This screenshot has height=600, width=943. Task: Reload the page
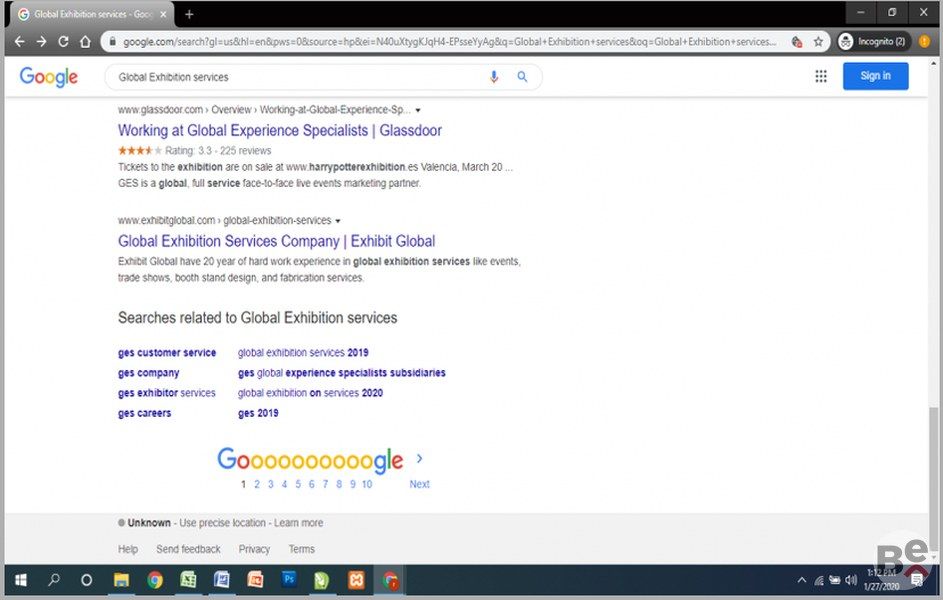(x=63, y=42)
